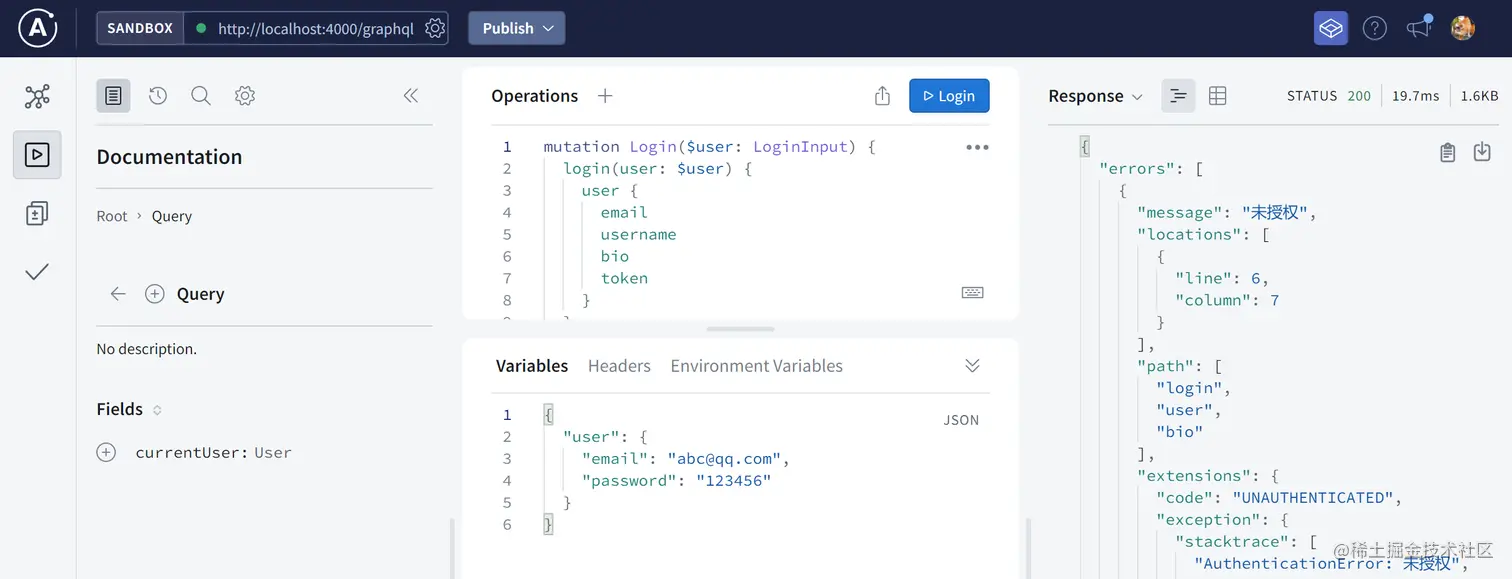Navigate to Root in breadcrumb
Screen dimensions: 1512x579
click(x=112, y=216)
